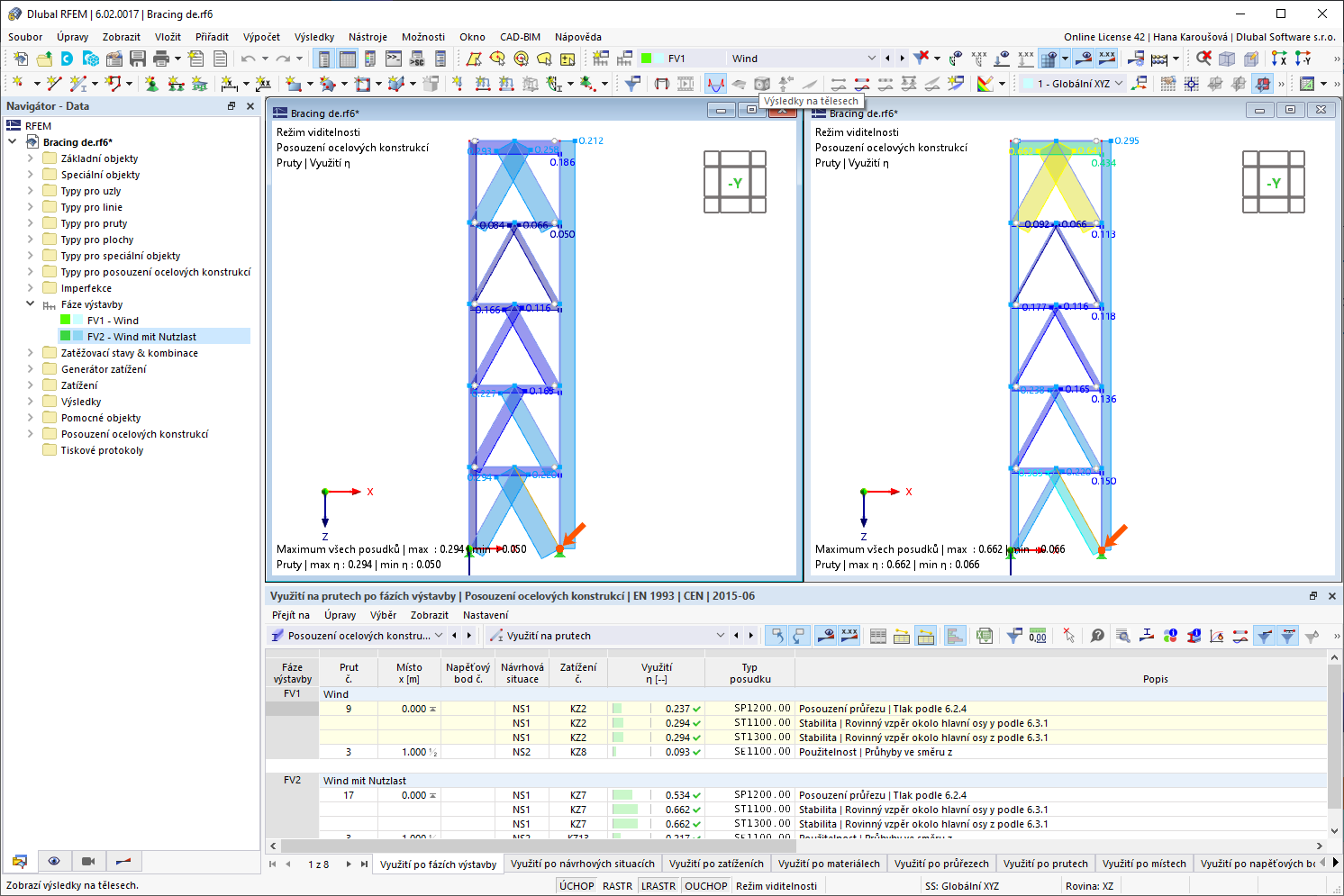Click the 'Prut č.' column header
Image resolution: width=1344 pixels, height=896 pixels.
pos(349,673)
